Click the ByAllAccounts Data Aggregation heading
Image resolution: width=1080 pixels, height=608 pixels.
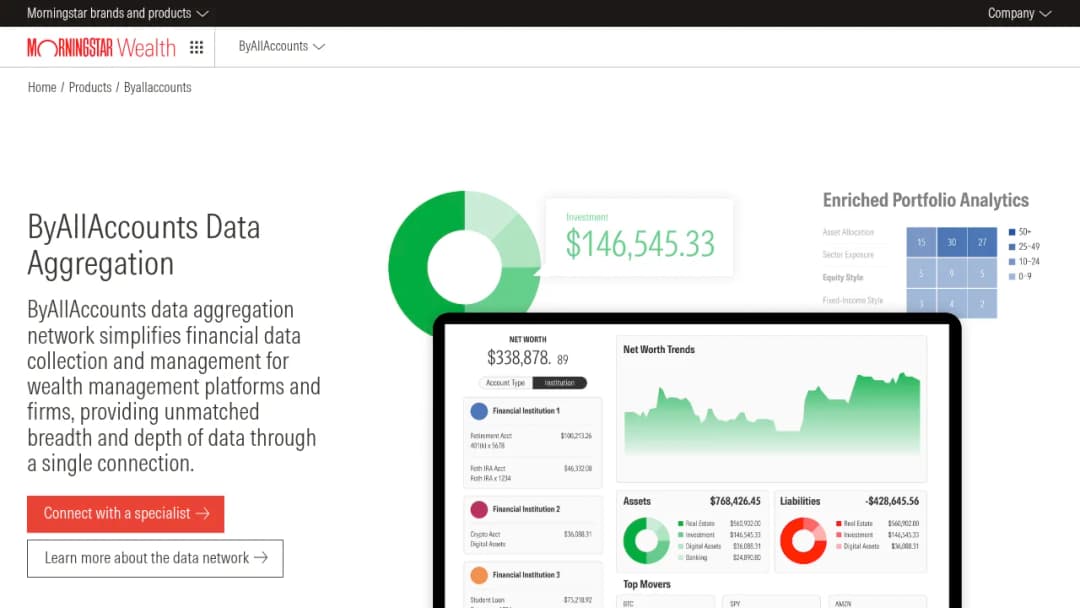pyautogui.click(x=144, y=244)
